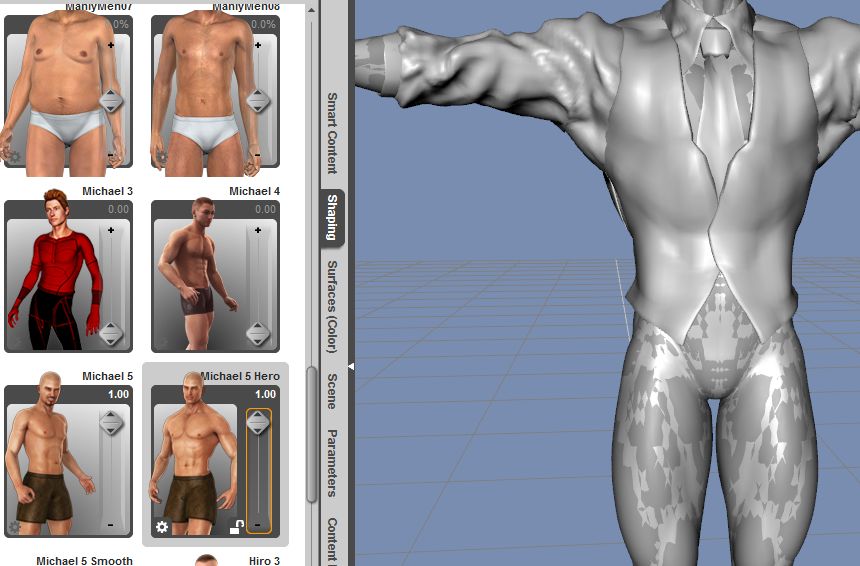Grab the Michael 3 slider handle

click(111, 334)
